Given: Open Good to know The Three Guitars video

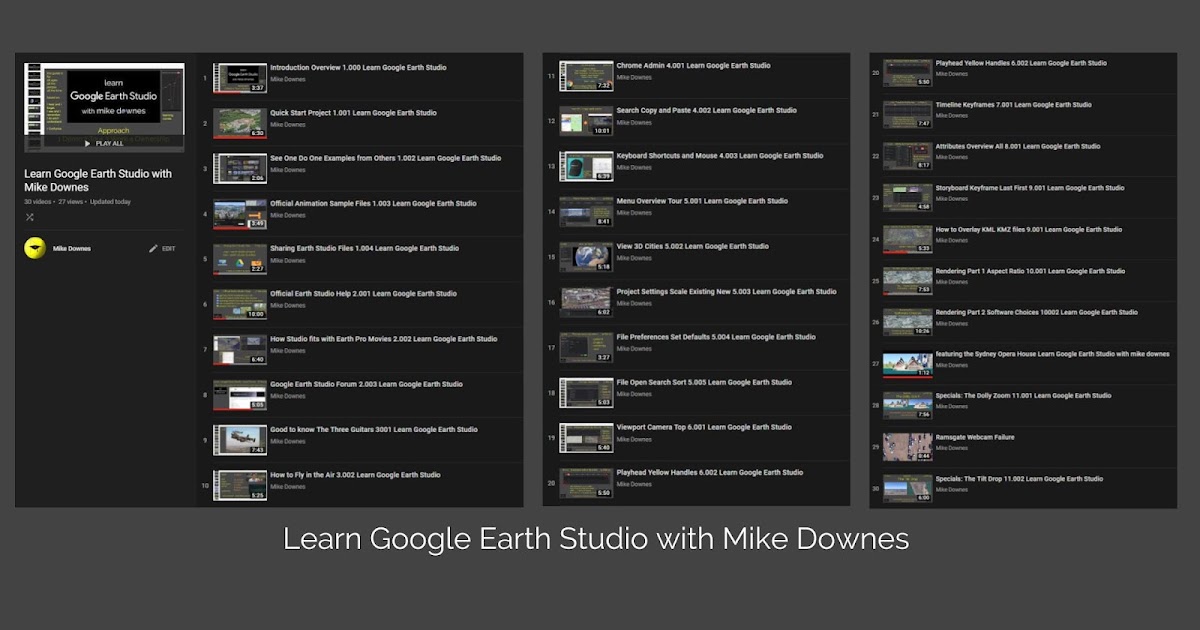Looking at the screenshot, I should pos(374,429).
